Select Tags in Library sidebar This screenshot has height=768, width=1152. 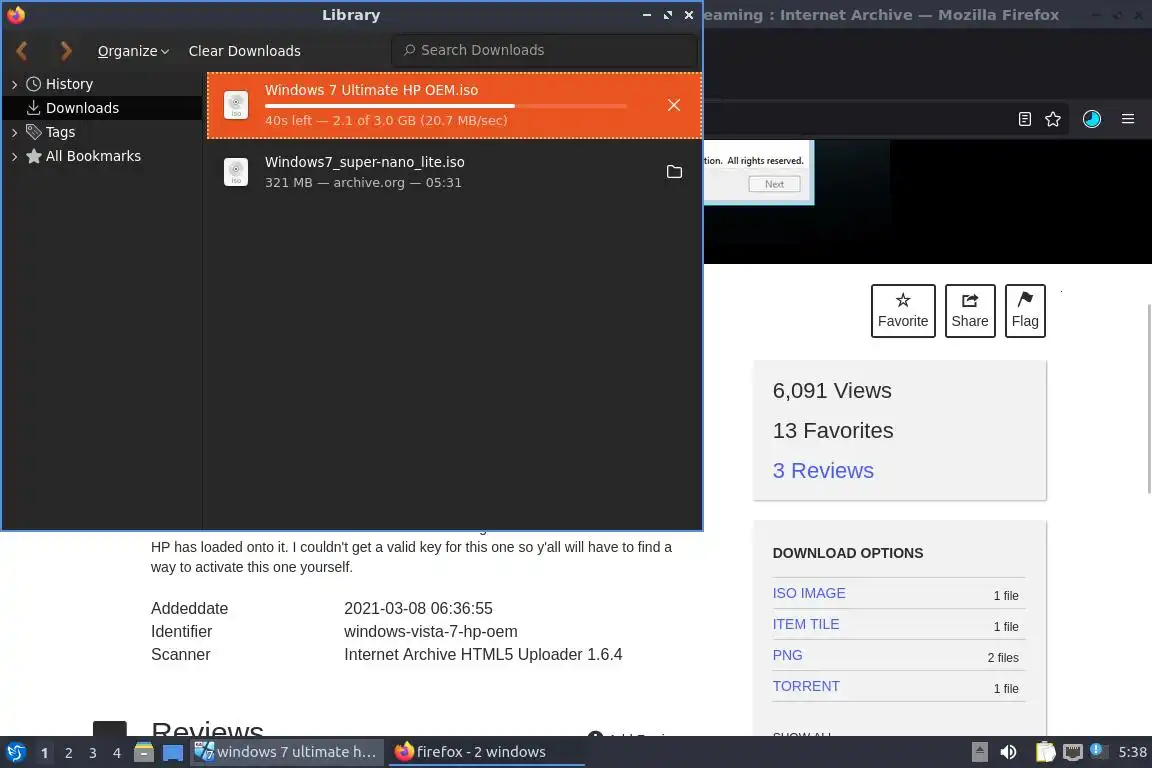pos(60,132)
